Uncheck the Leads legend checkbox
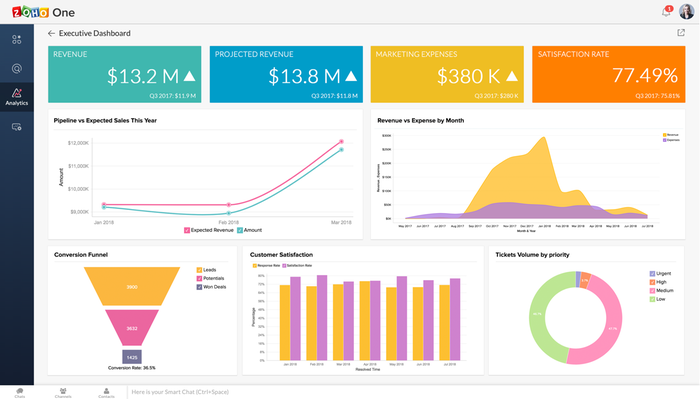This screenshot has width=700, height=399. [199, 270]
